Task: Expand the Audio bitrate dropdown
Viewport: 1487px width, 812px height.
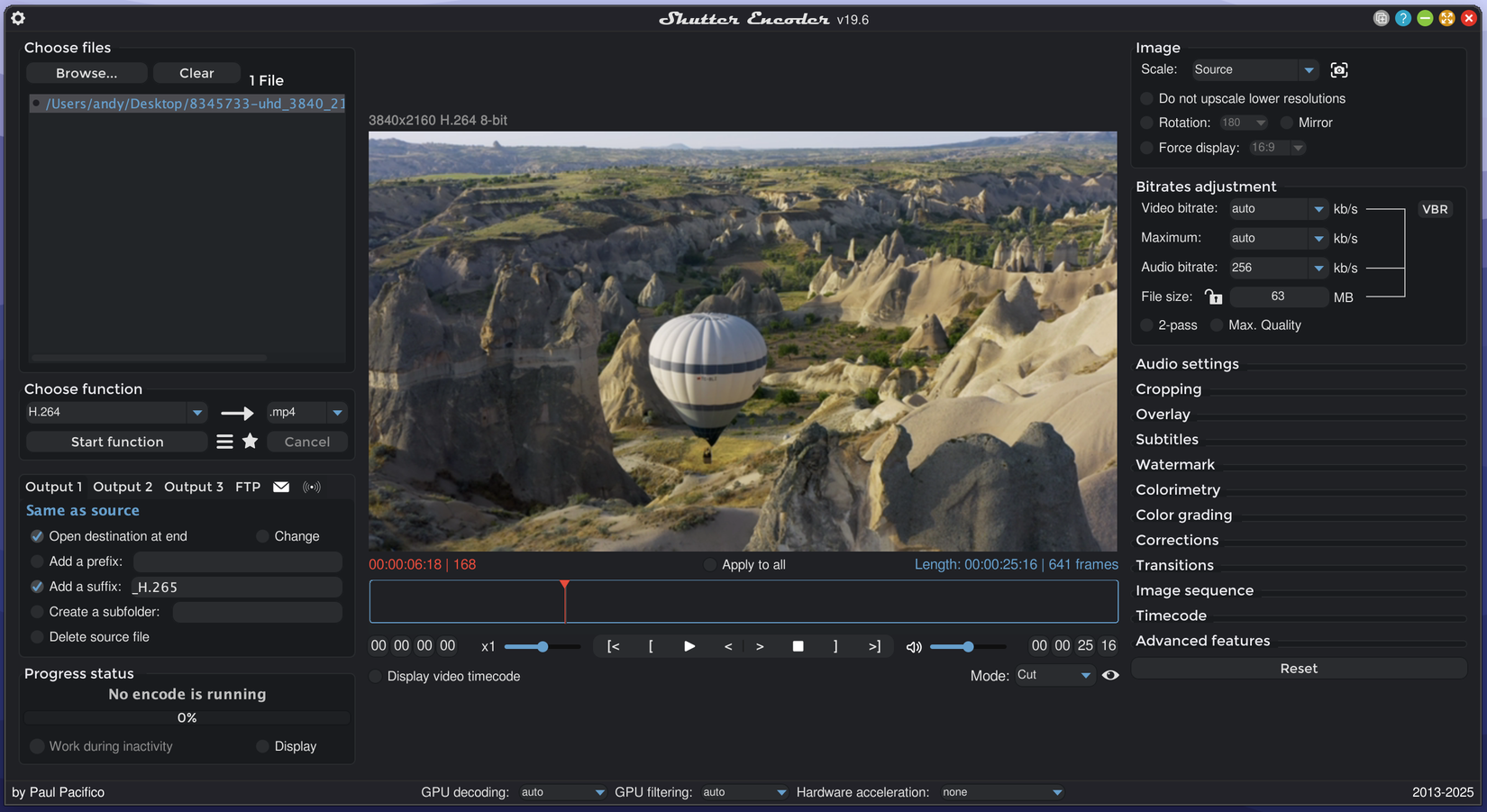Action: pyautogui.click(x=1318, y=269)
